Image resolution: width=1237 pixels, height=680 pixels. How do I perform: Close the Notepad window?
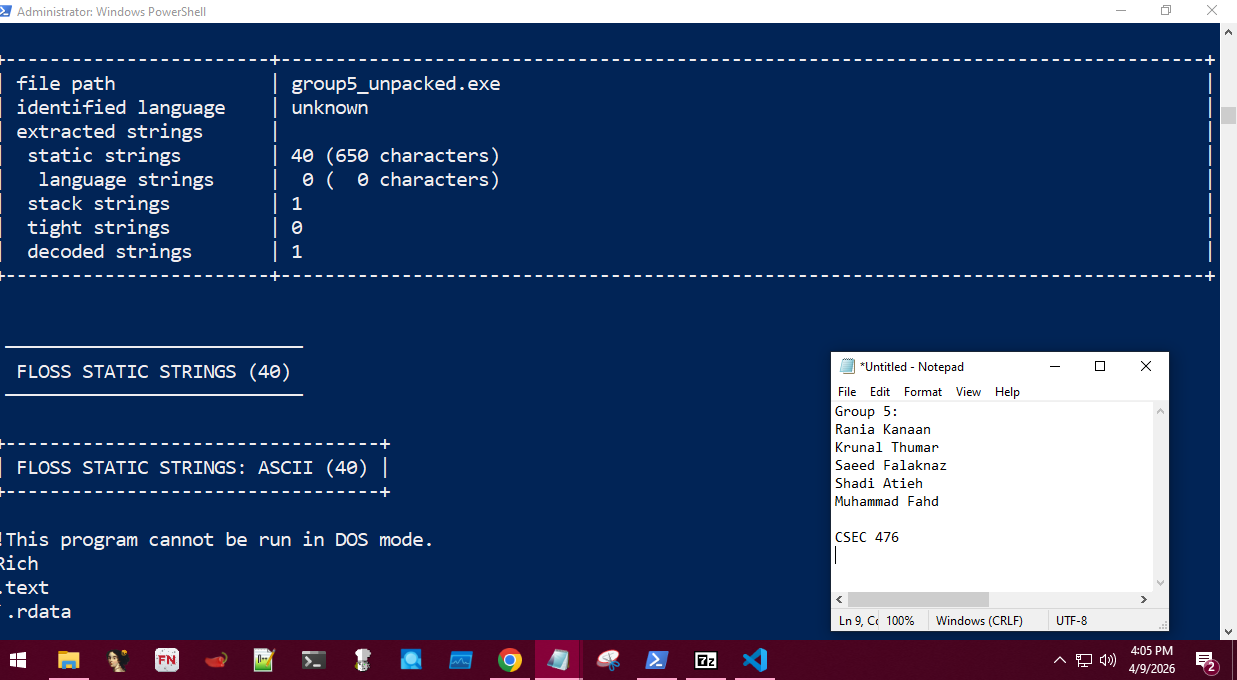[x=1146, y=366]
